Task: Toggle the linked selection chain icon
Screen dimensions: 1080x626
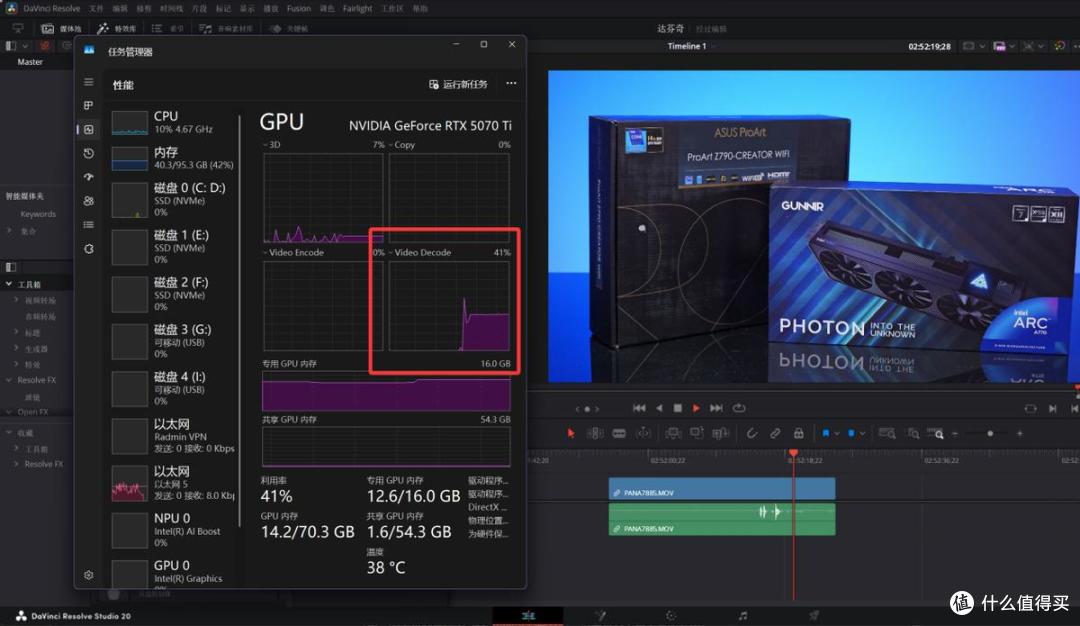Action: pyautogui.click(x=775, y=433)
